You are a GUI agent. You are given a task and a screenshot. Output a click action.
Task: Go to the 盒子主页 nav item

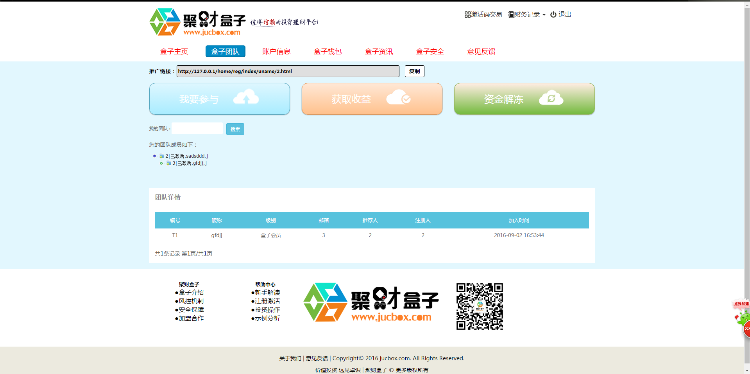[174, 52]
